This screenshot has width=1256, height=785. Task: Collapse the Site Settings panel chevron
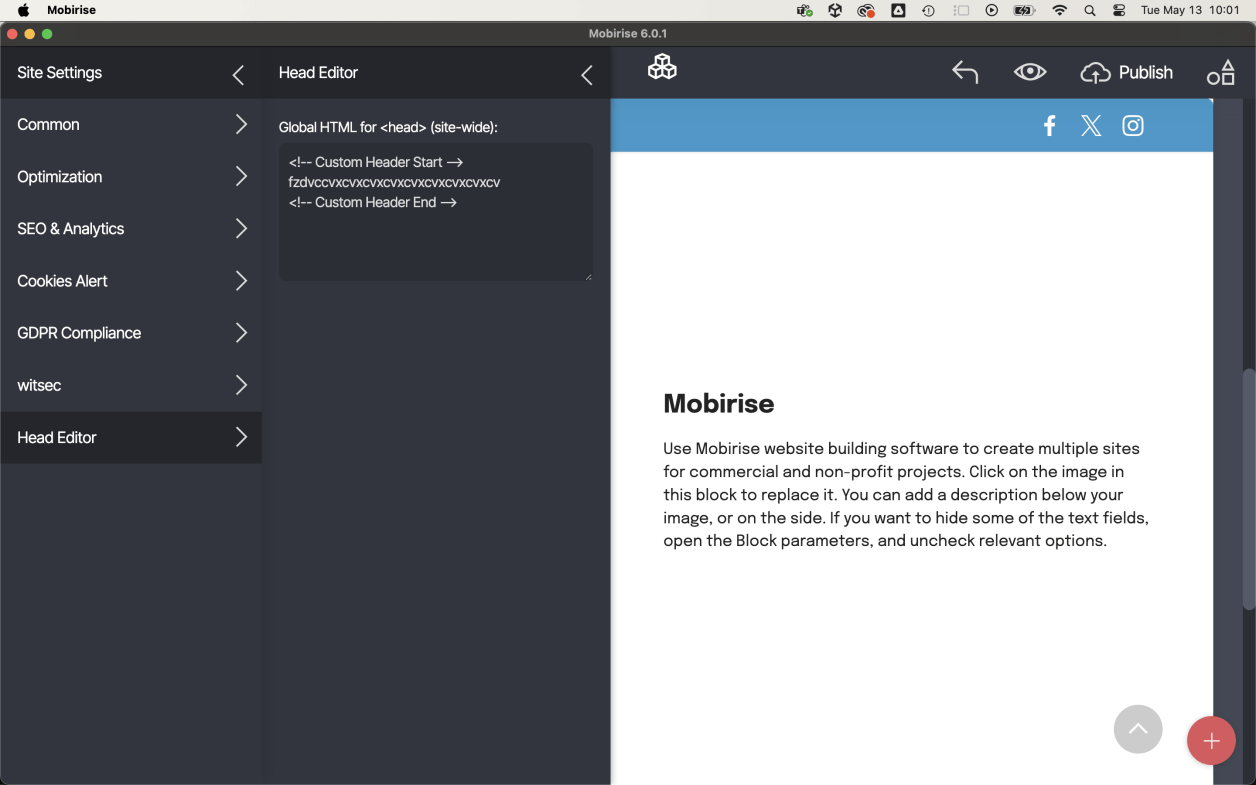point(238,75)
